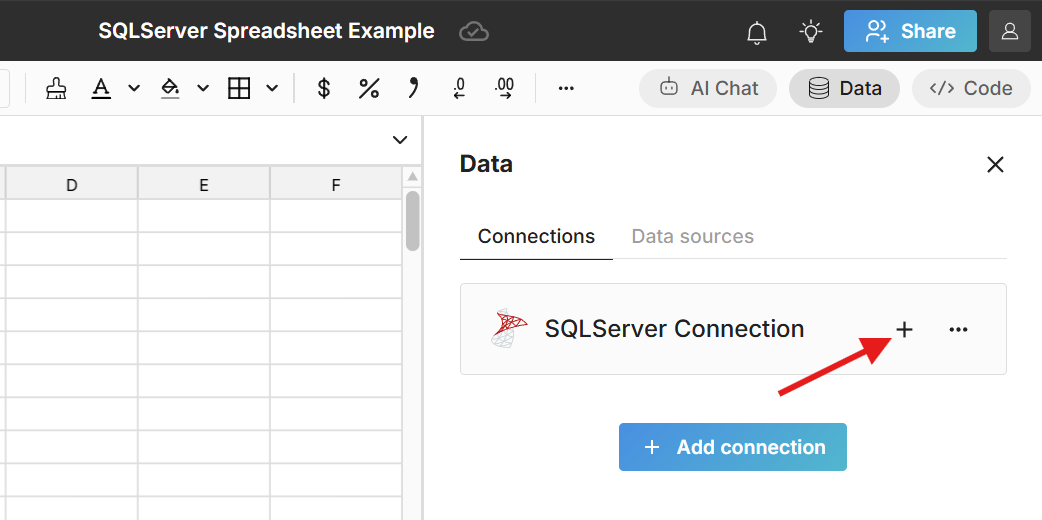Apply currency dollar format
The width and height of the screenshot is (1042, 520).
(324, 89)
